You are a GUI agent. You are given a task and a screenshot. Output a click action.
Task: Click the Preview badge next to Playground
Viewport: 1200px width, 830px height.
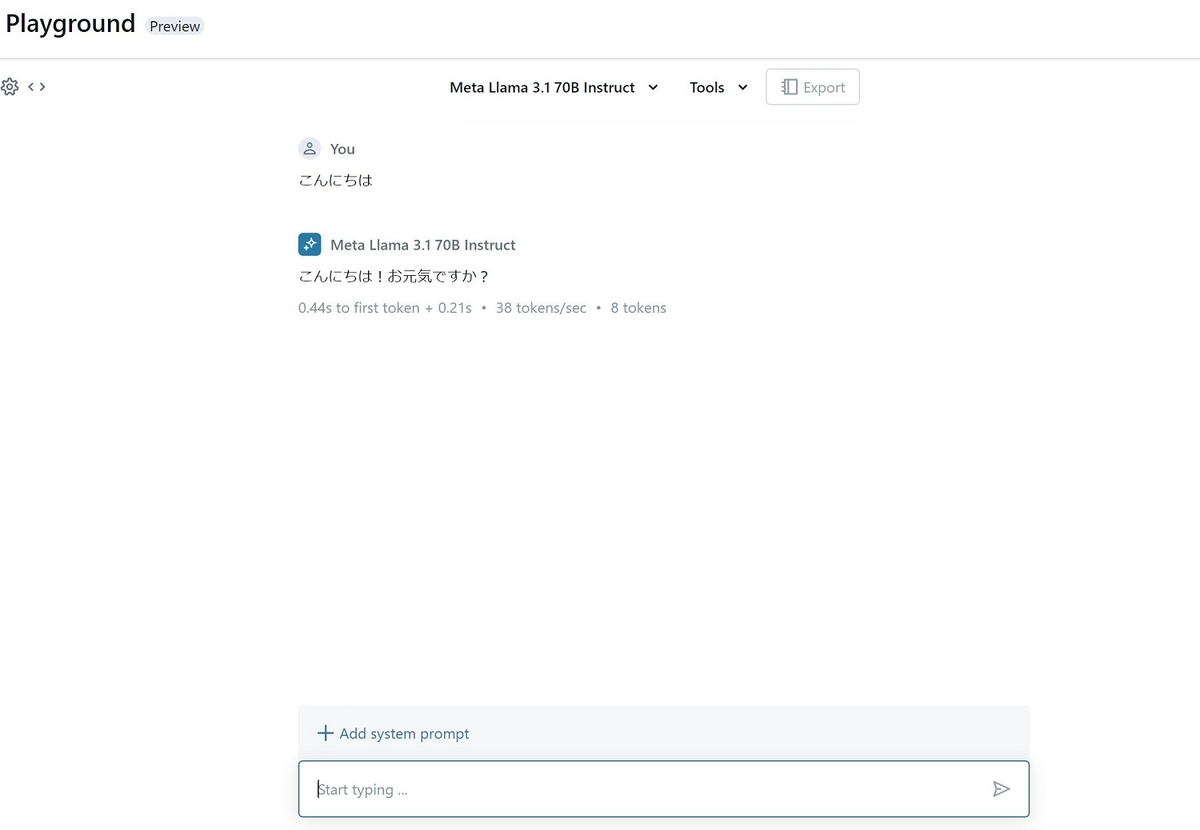[174, 26]
